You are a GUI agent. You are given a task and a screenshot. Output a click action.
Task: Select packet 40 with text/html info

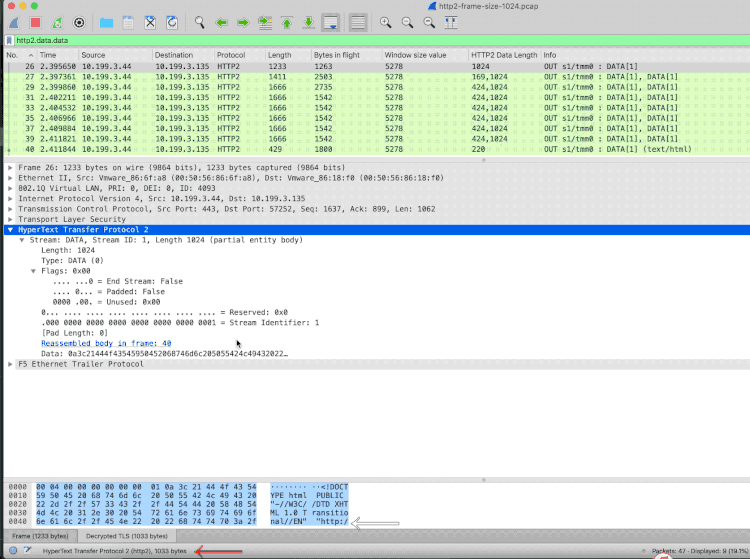[300, 149]
